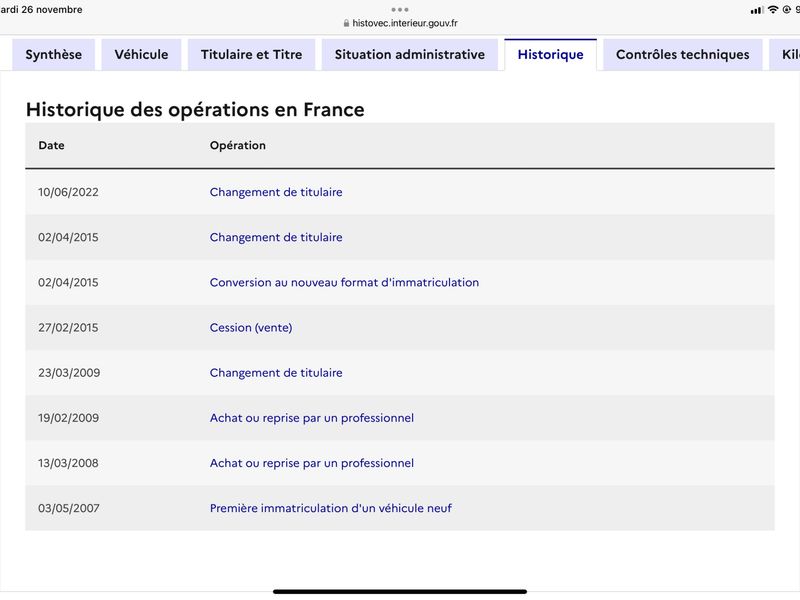Tap the date in the status bar

click(41, 10)
